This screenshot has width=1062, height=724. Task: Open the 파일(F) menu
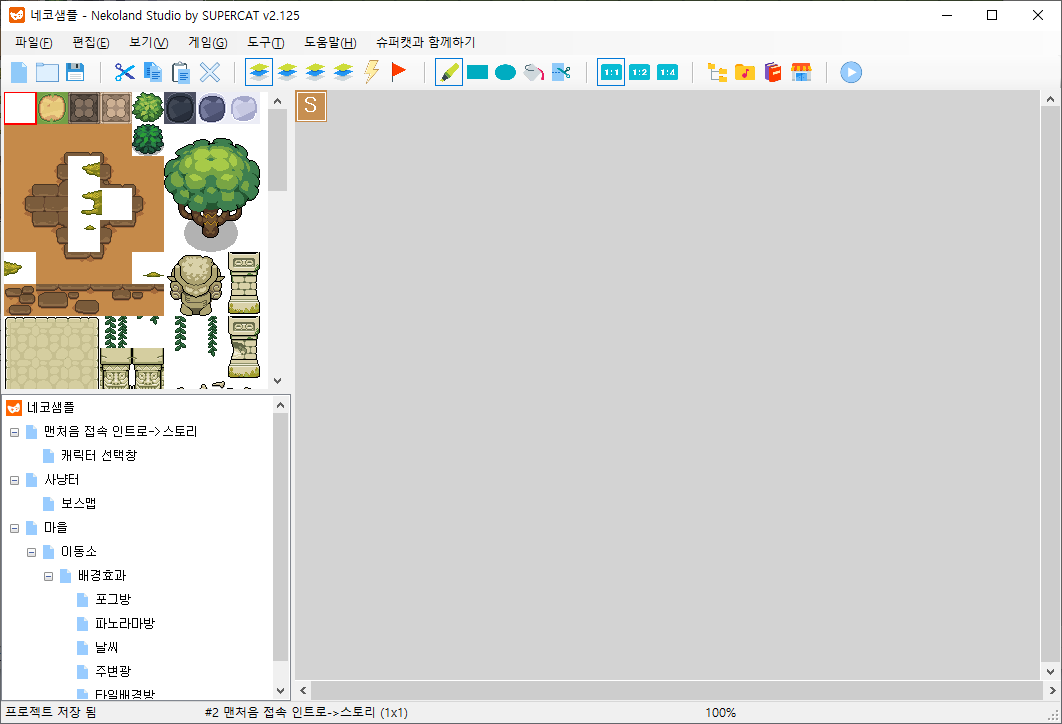34,43
